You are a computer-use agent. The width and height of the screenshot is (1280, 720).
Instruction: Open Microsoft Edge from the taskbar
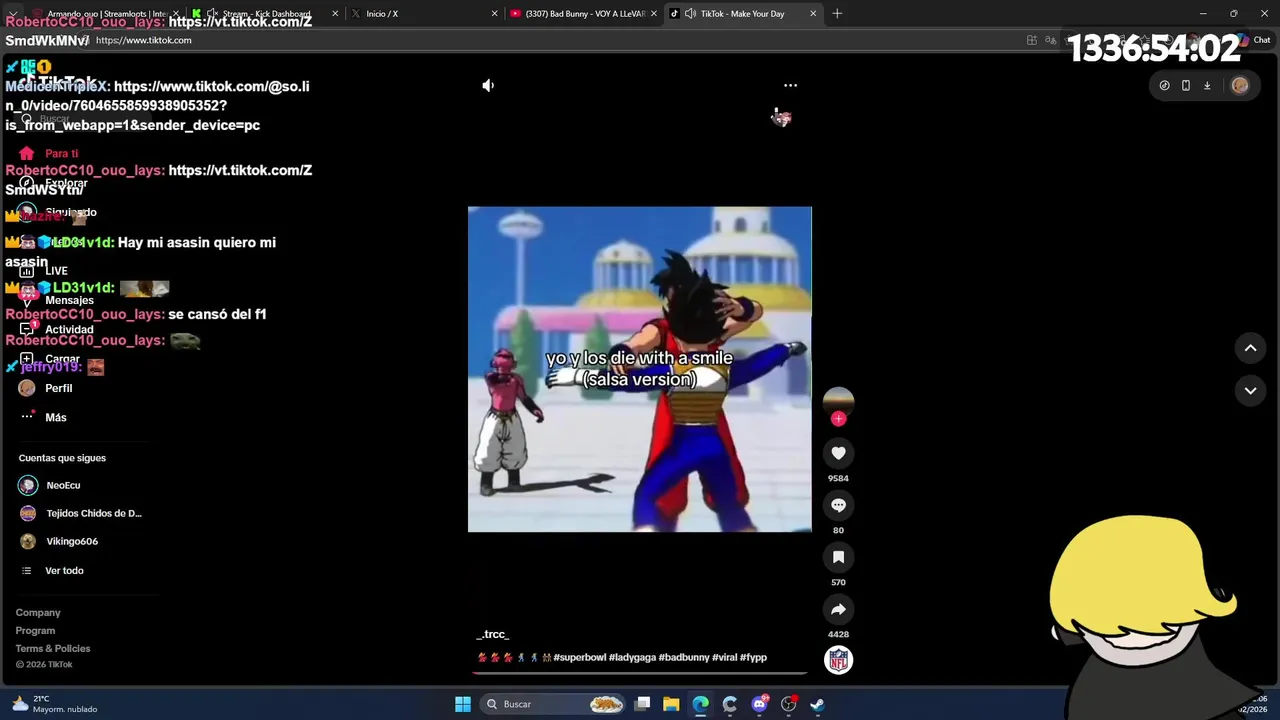tap(700, 704)
